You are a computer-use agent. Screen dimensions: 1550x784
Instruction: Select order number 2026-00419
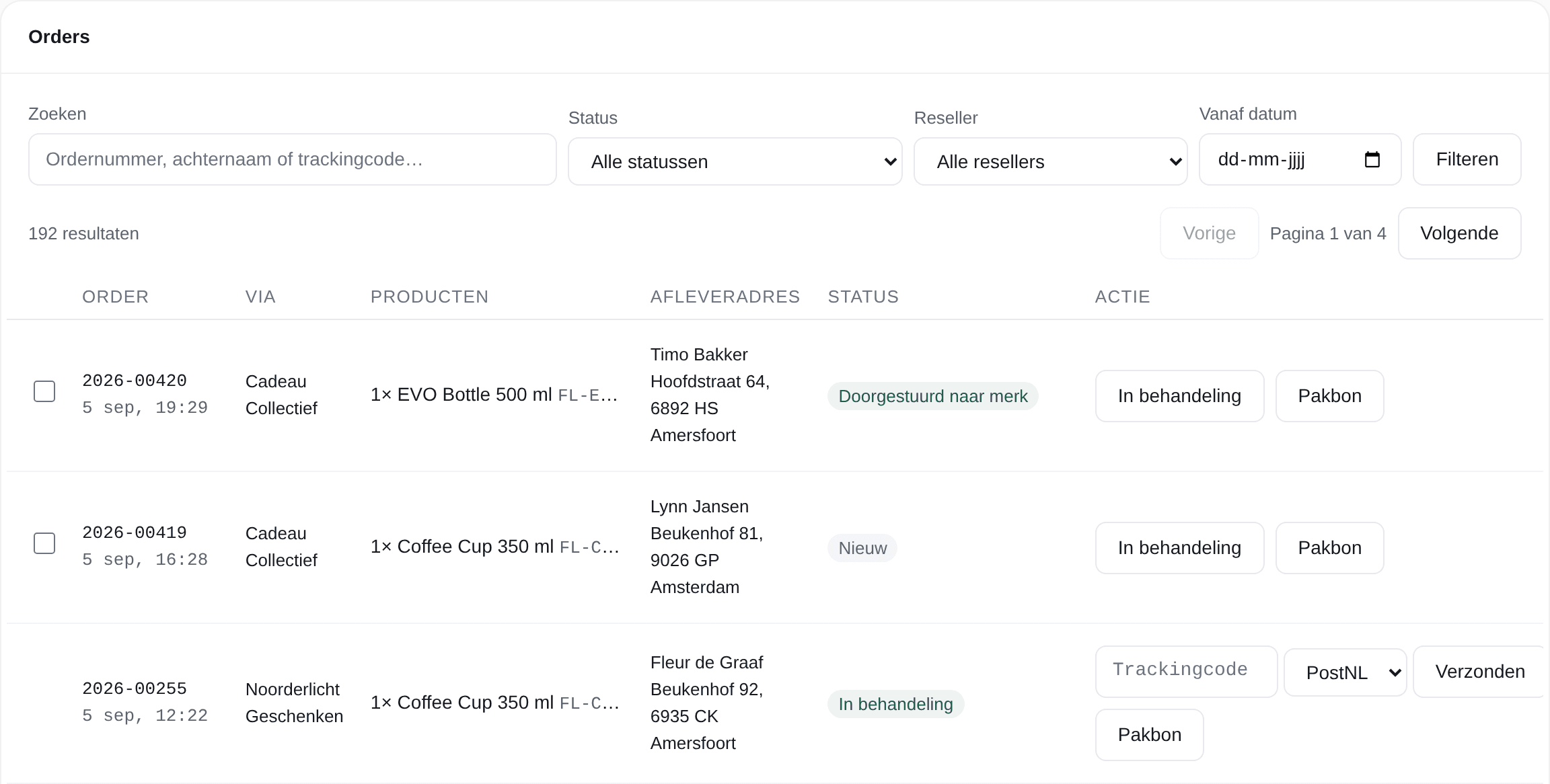point(135,533)
